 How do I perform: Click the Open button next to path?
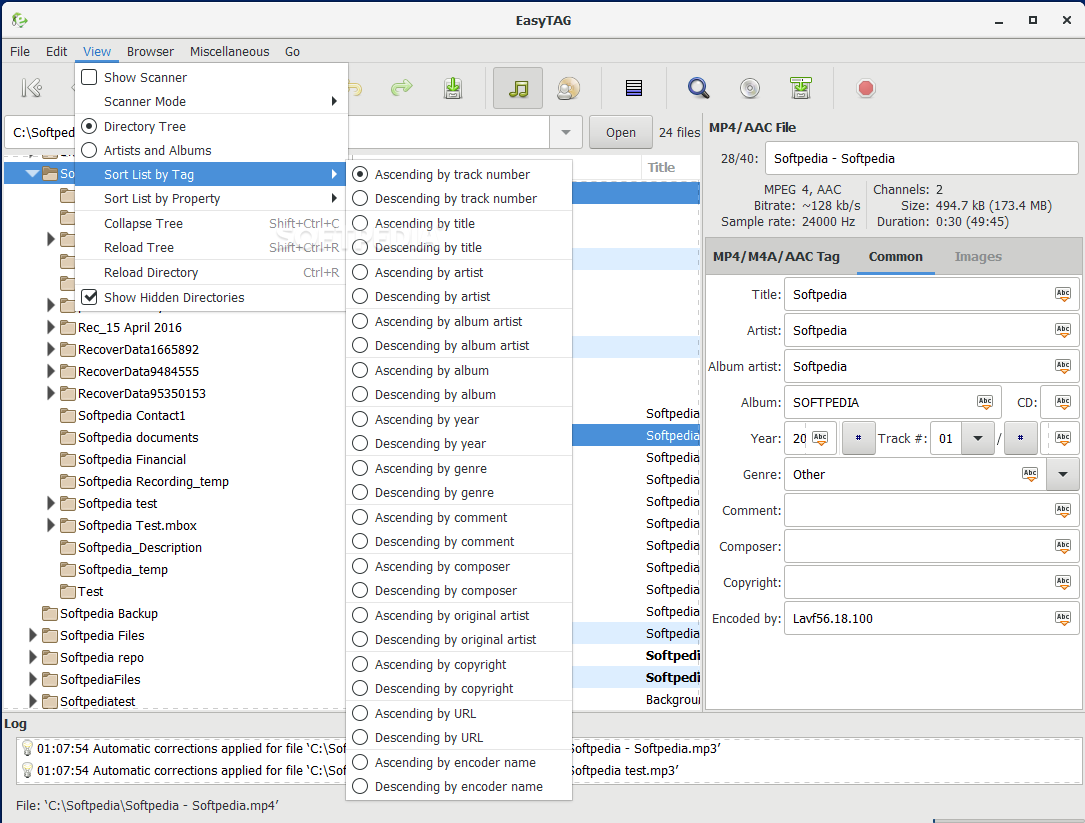(621, 132)
